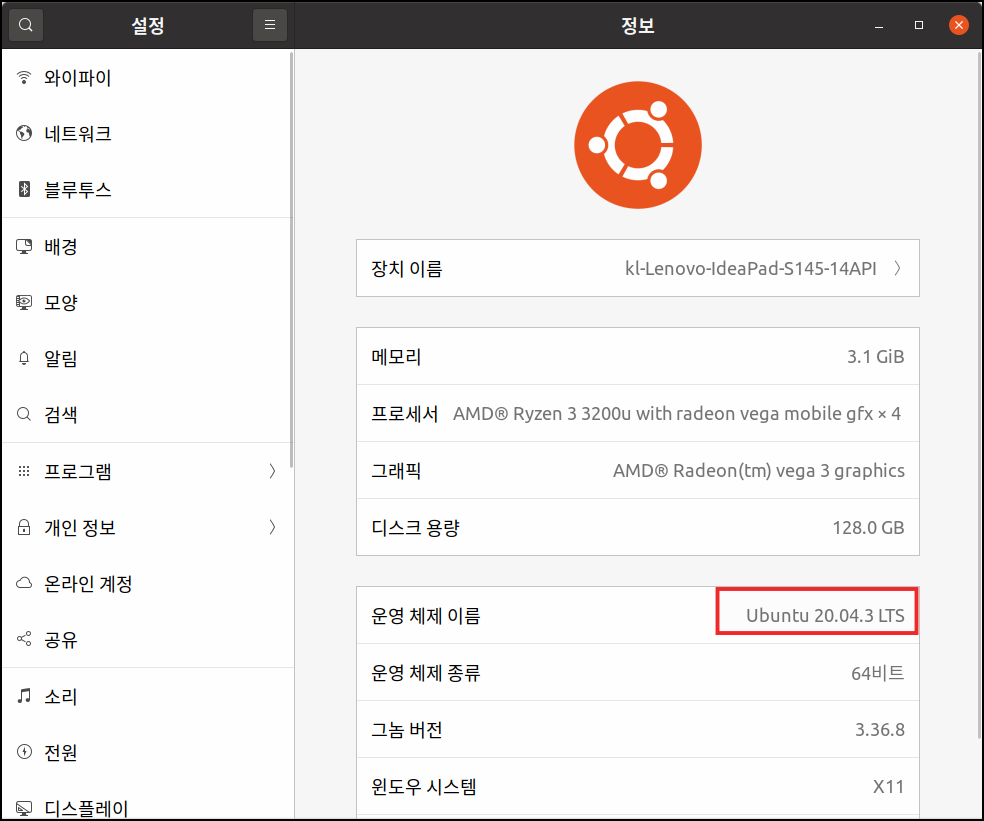Screen dimensions: 984x821
Task: Click the power icon beside 전원
Action: [x=24, y=751]
